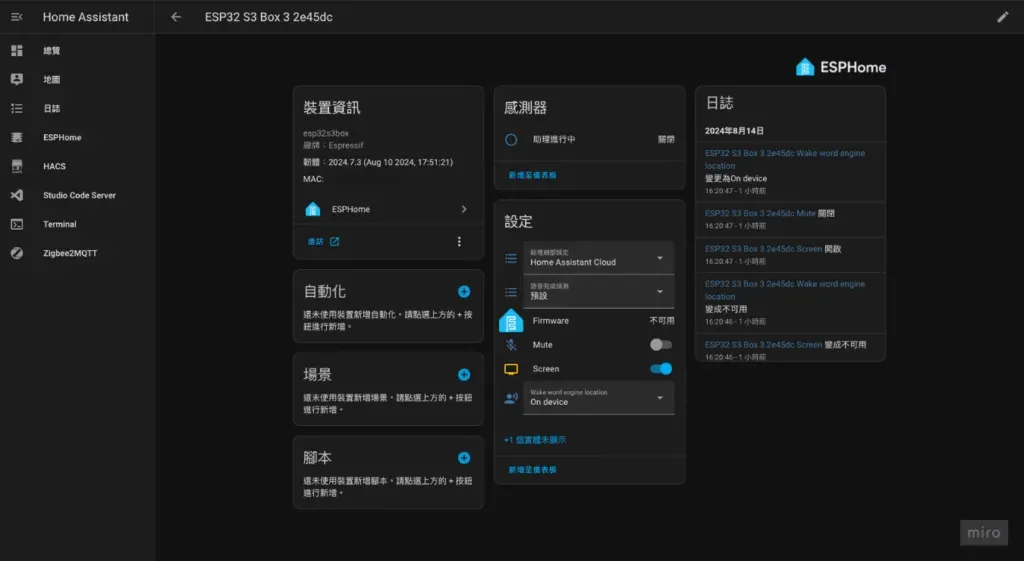Screen dimensions: 1024x561
Task: Open the Home Assistant Cloud dropdown
Action: coord(599,258)
